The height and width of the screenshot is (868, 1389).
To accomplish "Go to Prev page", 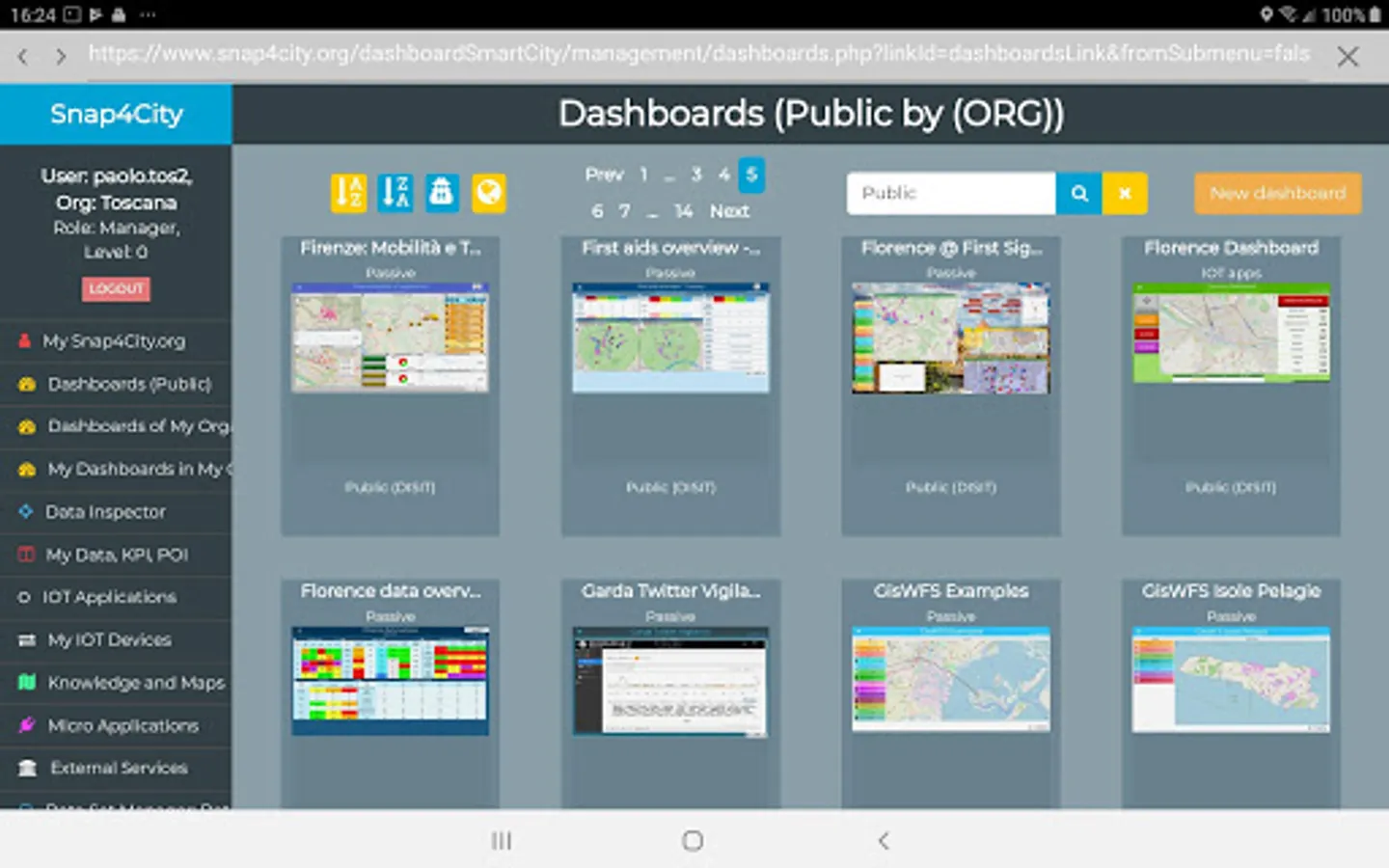I will click(604, 175).
